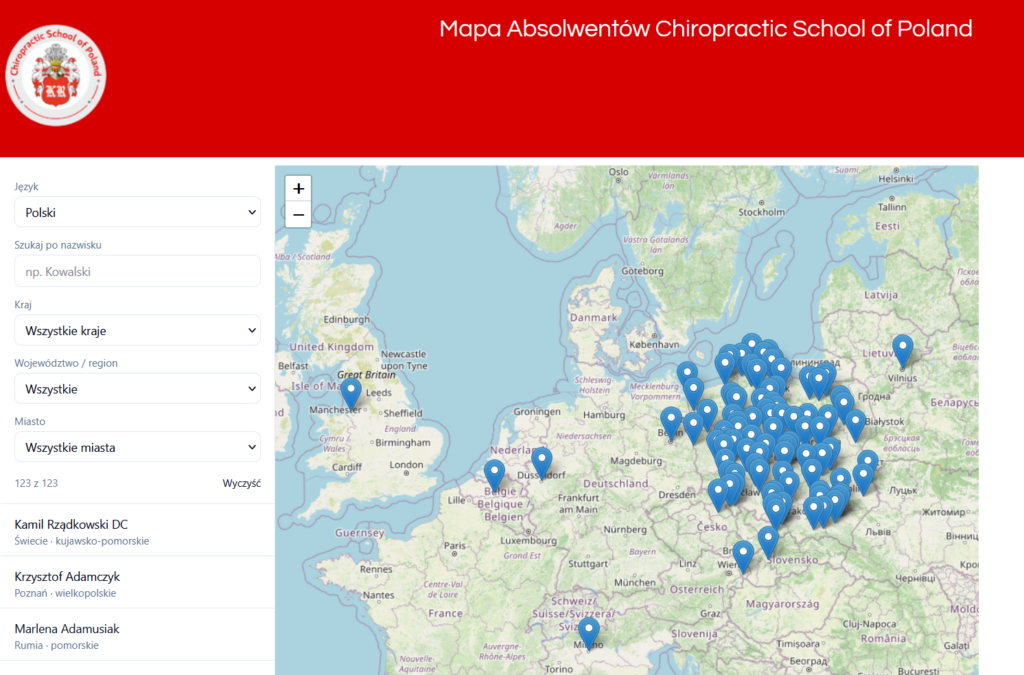Image resolution: width=1024 pixels, height=675 pixels.
Task: Click the '123 z 123' results count
Action: 36,483
